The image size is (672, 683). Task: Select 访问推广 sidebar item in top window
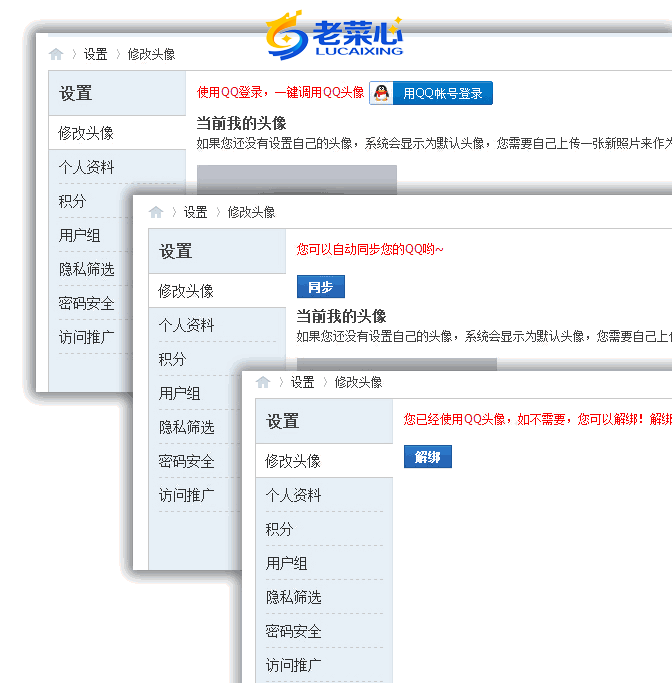click(86, 337)
